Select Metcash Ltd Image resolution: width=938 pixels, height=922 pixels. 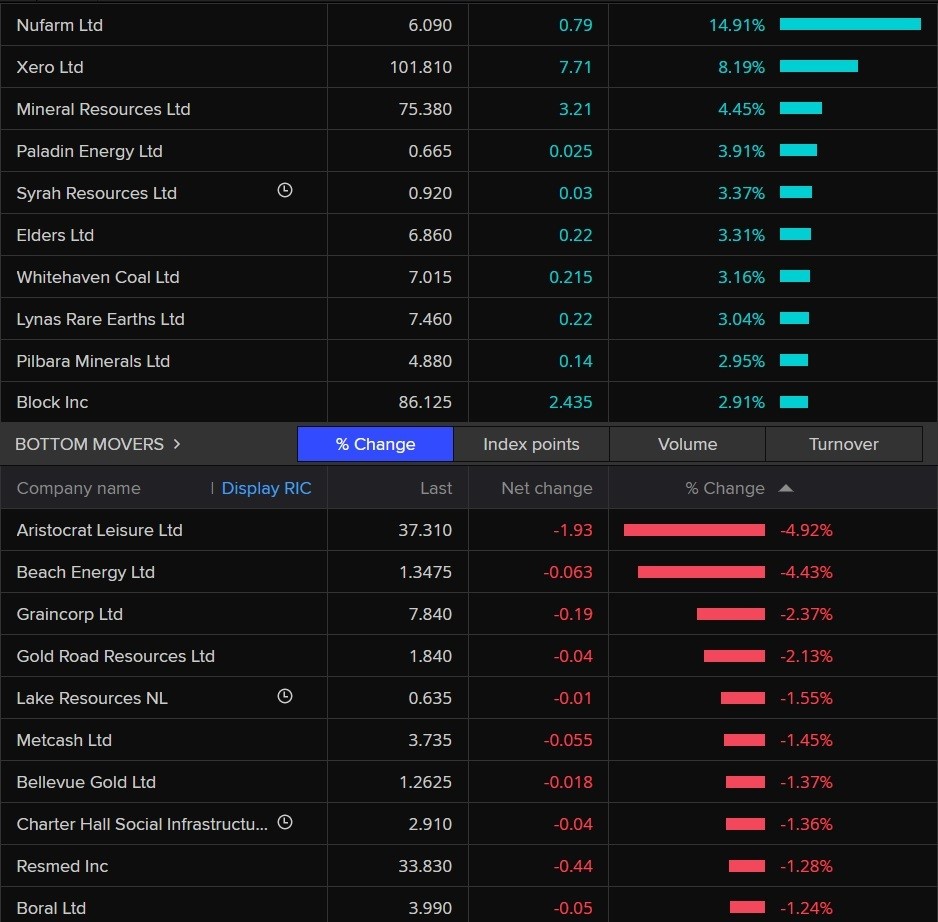[65, 740]
